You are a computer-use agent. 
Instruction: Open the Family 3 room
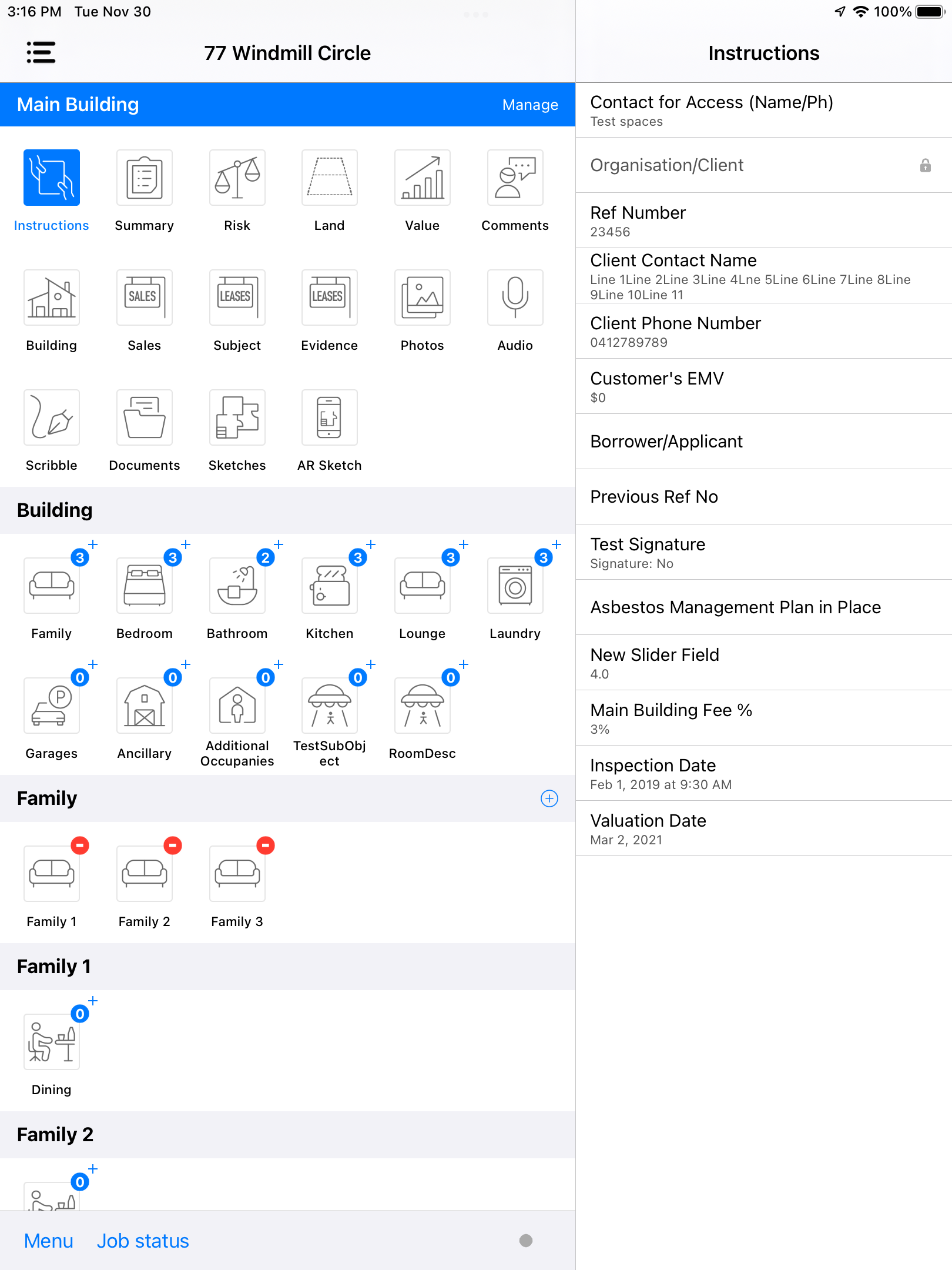click(x=237, y=874)
